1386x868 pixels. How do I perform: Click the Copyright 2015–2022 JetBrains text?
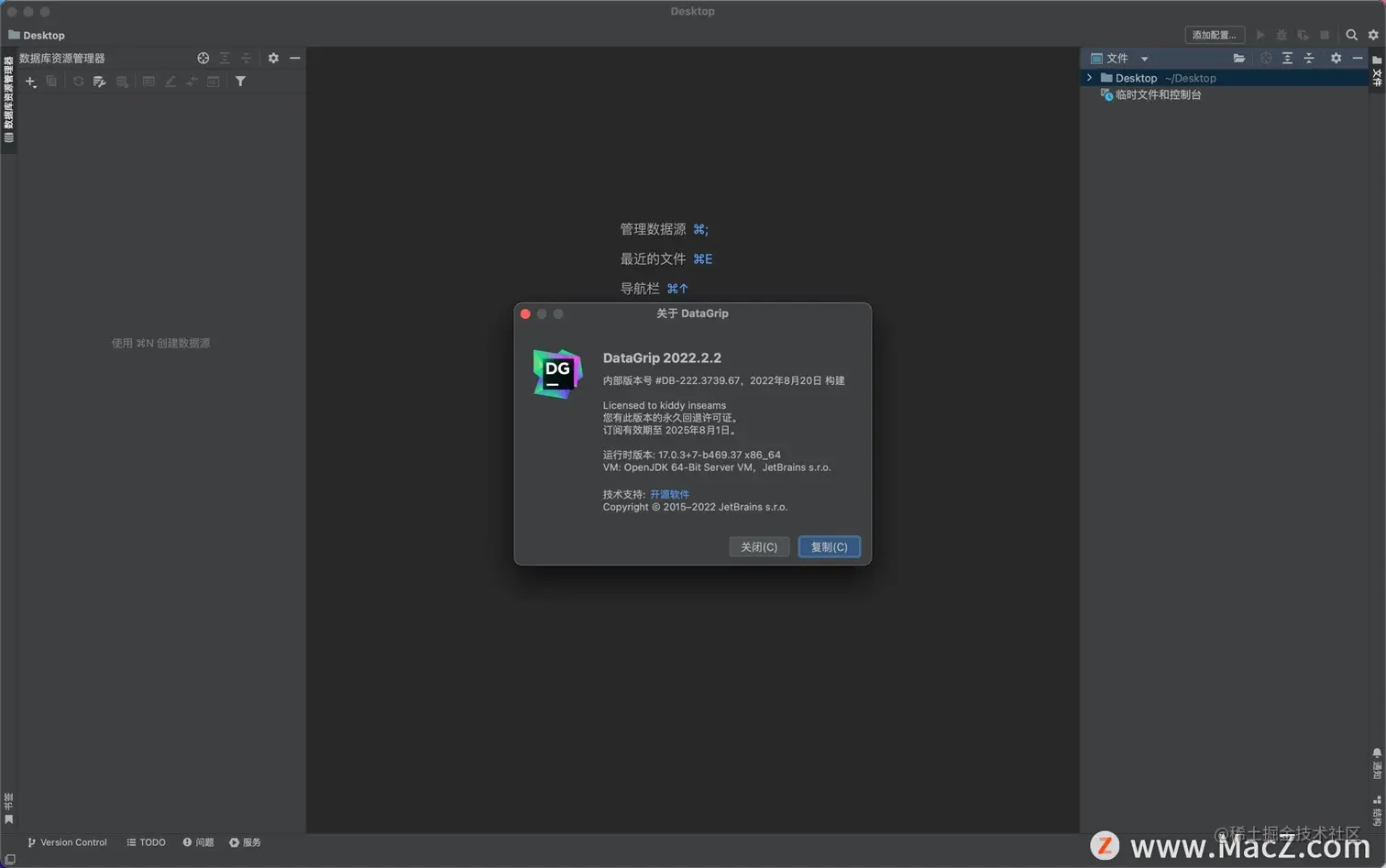(695, 507)
